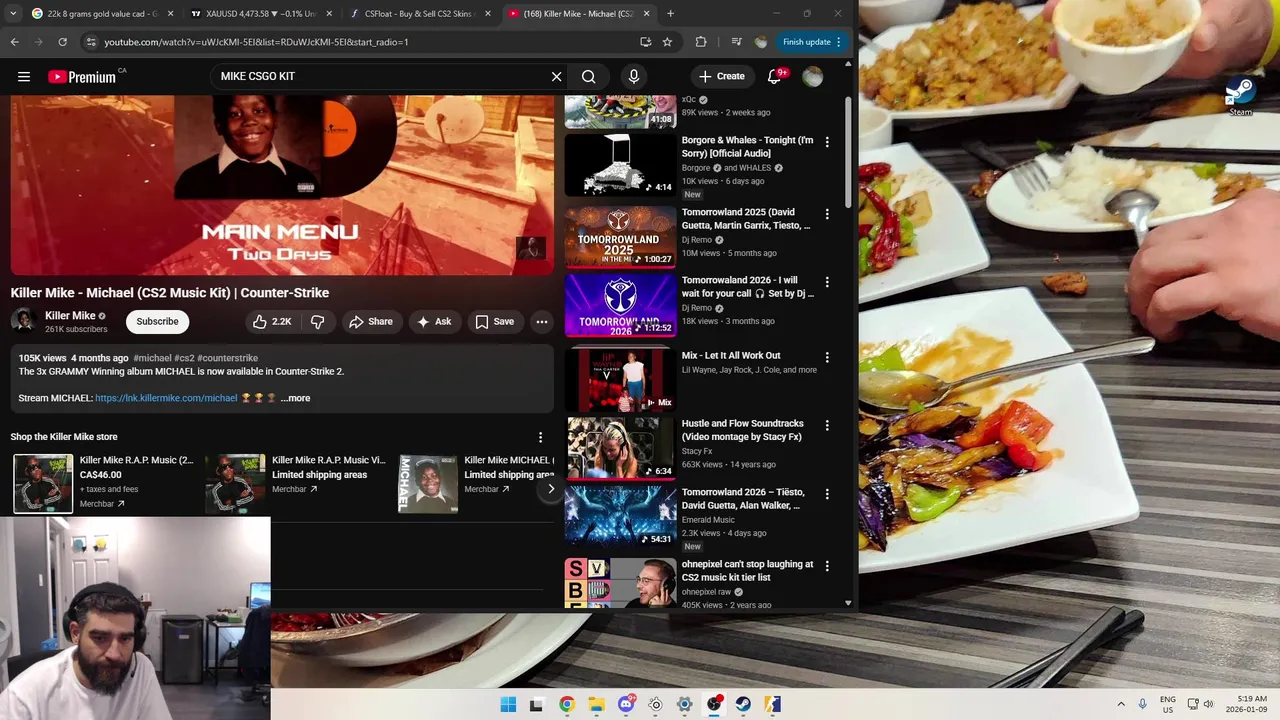Open menu for ohnepixel music kit video
The image size is (1280, 720).
pos(827,566)
